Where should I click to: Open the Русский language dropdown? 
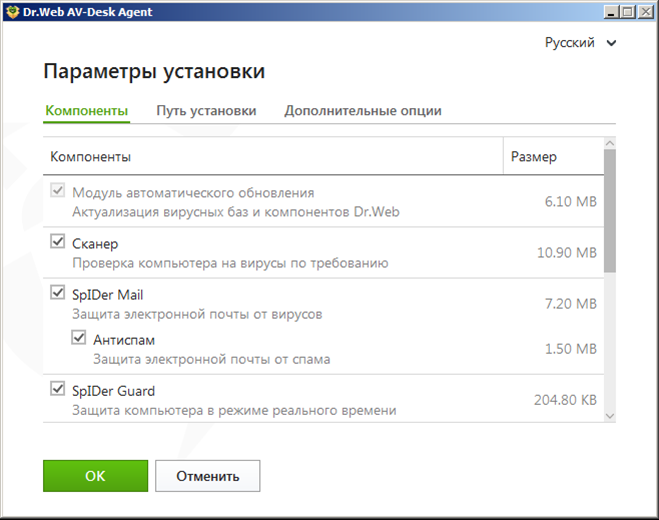point(579,43)
